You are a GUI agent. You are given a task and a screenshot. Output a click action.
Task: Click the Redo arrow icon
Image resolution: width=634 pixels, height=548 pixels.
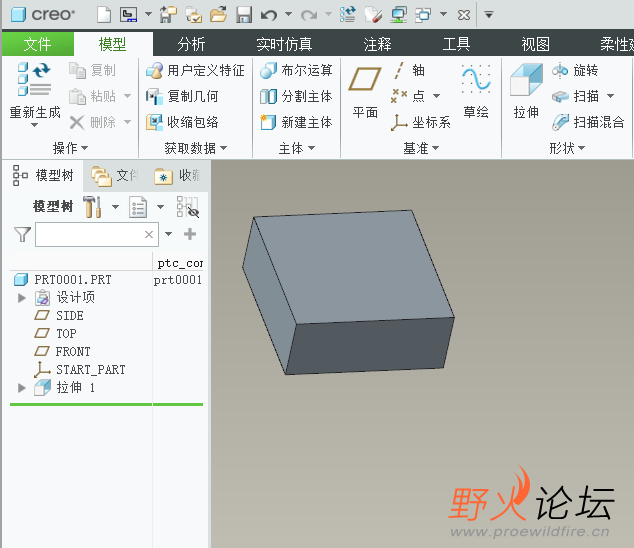pyautogui.click(x=309, y=15)
